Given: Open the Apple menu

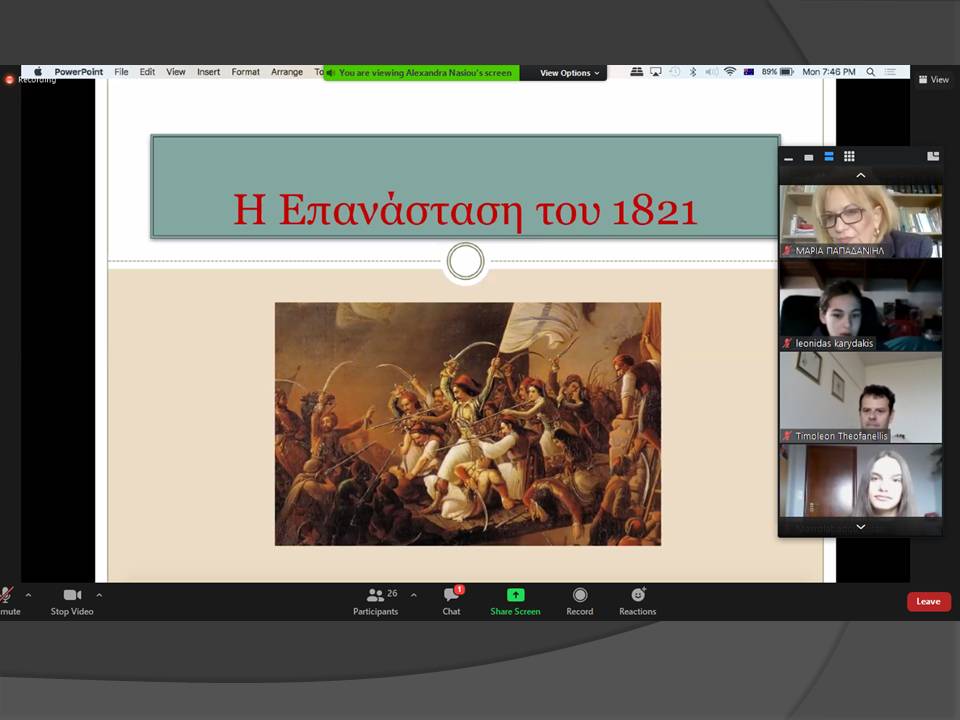Looking at the screenshot, I should pos(38,72).
